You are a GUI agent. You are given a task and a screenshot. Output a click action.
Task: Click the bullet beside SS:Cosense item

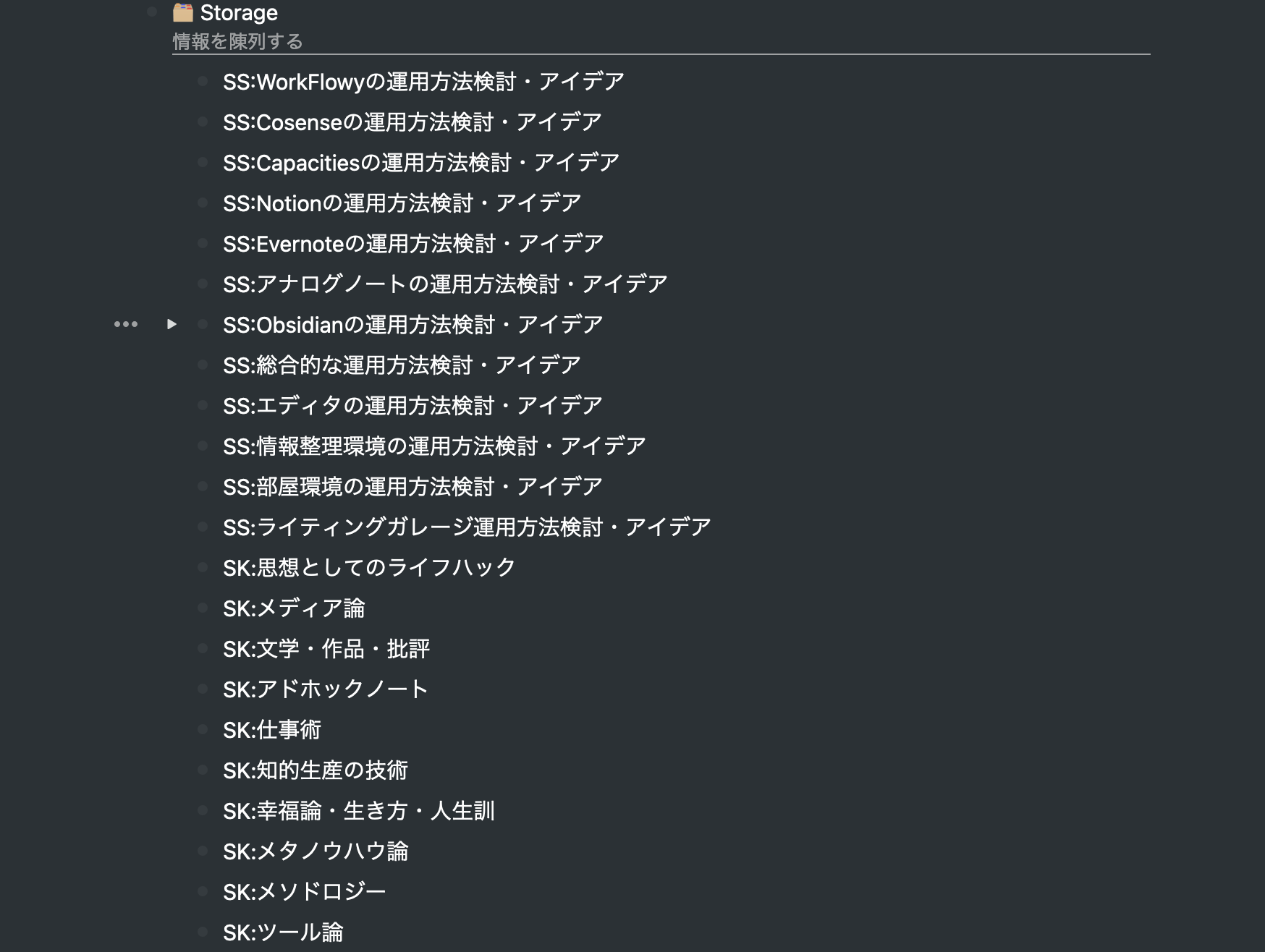[203, 122]
